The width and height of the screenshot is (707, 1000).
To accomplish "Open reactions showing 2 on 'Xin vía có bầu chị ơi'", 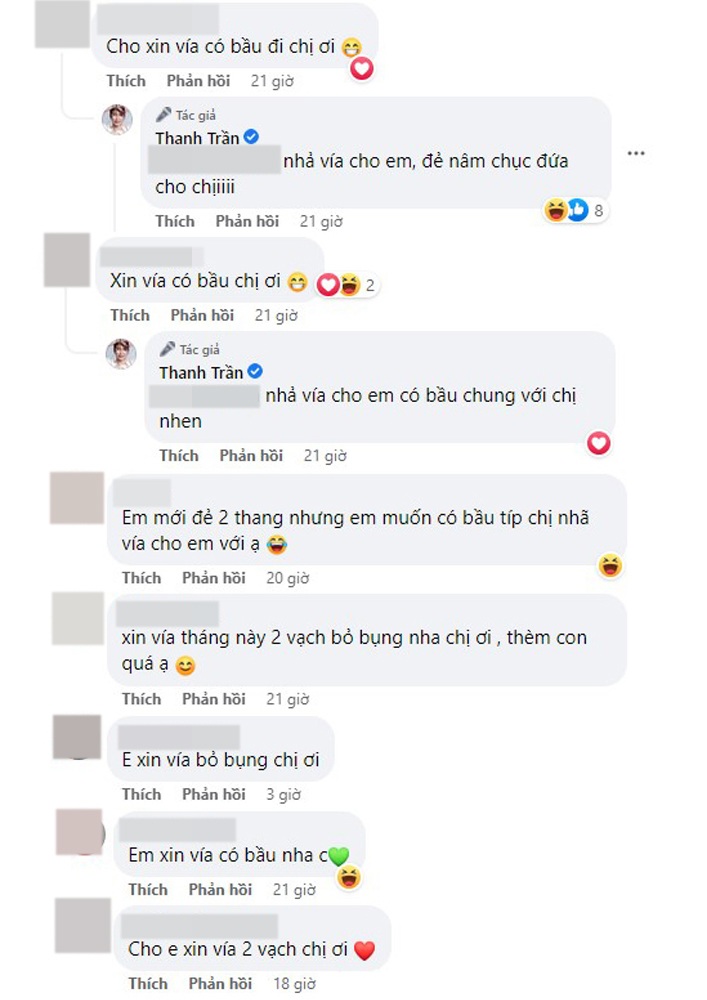I will point(346,285).
